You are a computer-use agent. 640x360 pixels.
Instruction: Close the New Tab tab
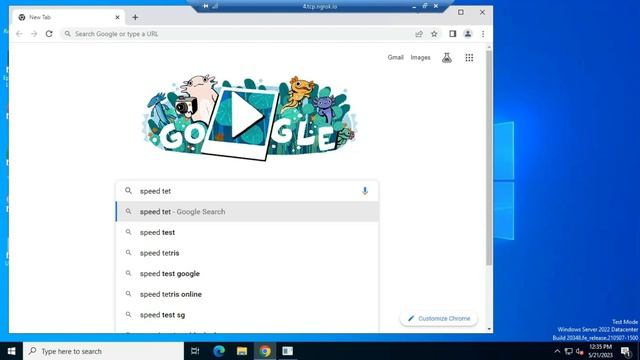tap(118, 17)
